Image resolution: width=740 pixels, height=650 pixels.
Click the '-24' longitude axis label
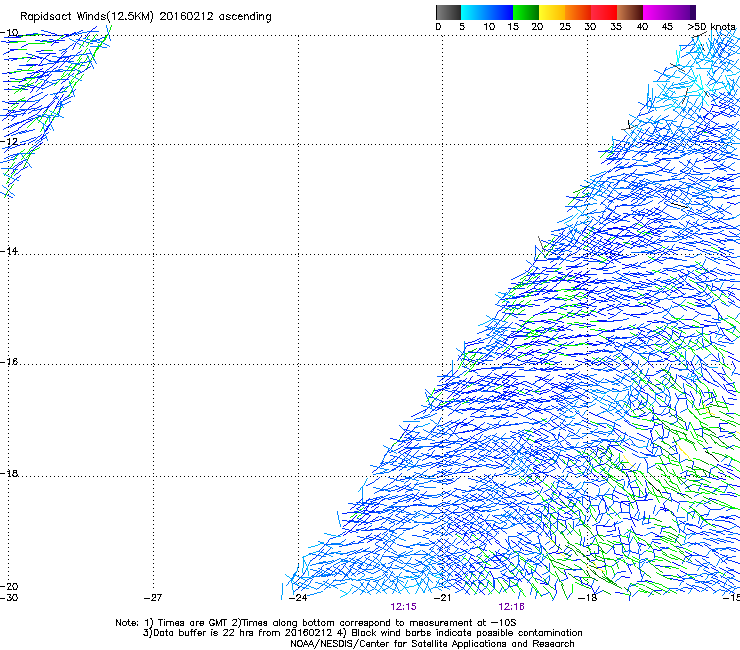click(298, 598)
